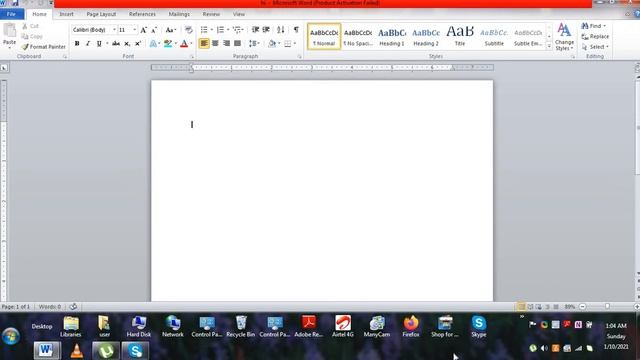Open VLC from the taskbar
The height and width of the screenshot is (360, 640).
coord(76,351)
